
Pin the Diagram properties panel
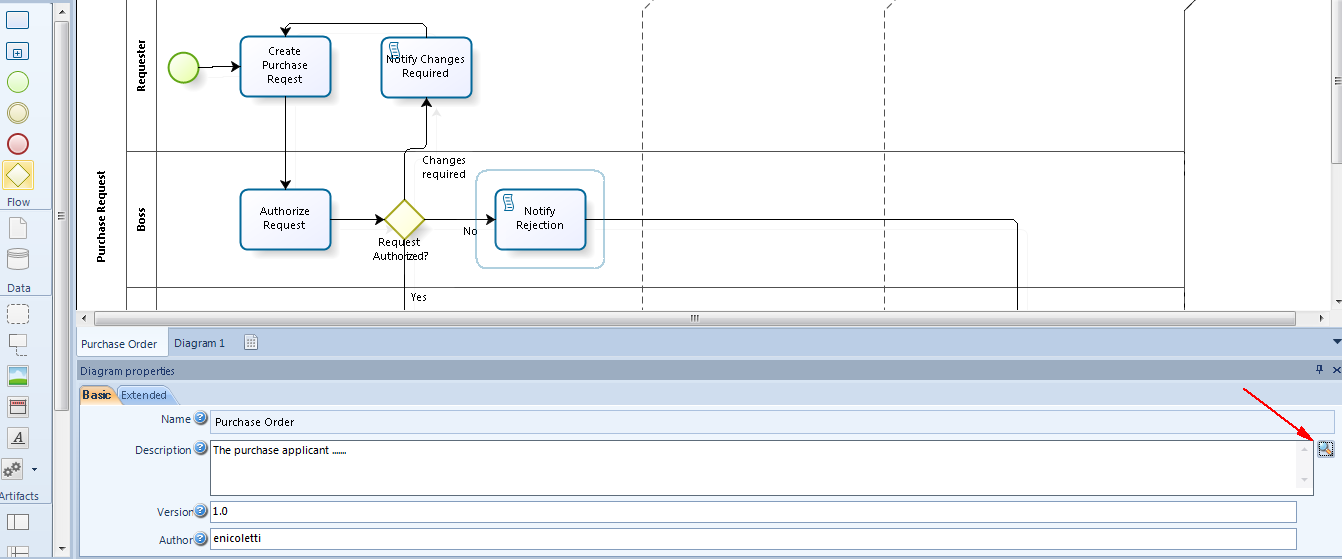point(1319,370)
